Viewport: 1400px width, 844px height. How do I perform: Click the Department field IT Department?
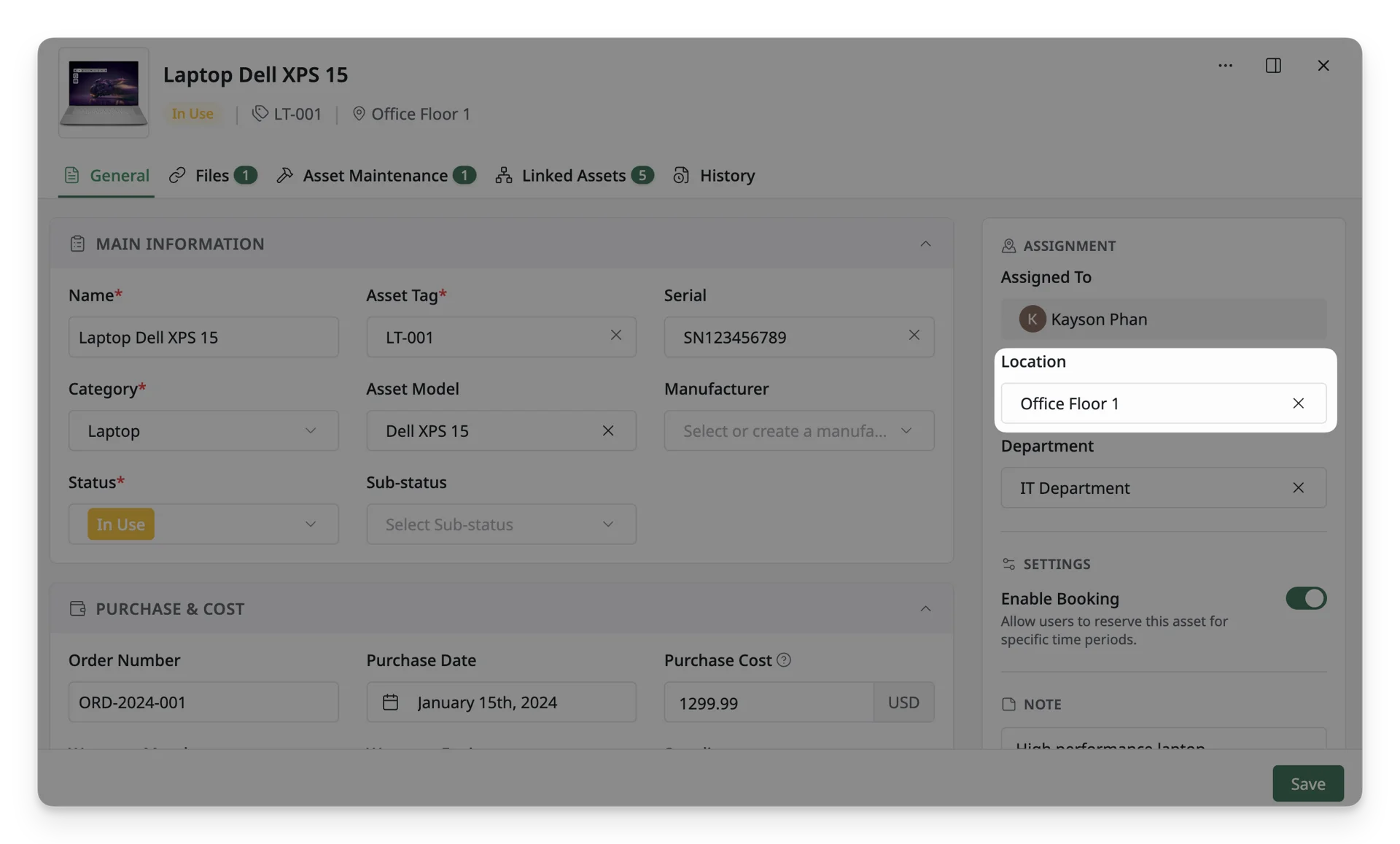click(x=1164, y=487)
